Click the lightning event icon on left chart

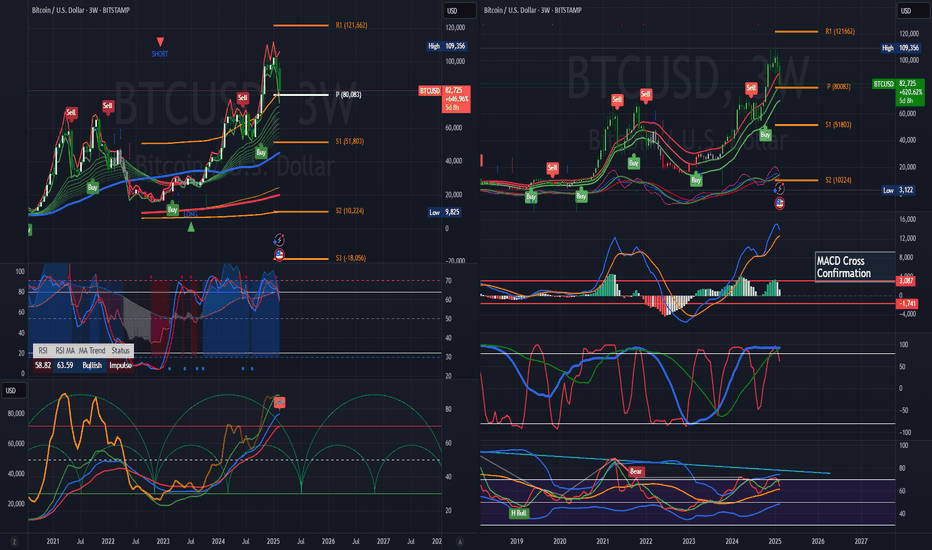click(x=279, y=241)
